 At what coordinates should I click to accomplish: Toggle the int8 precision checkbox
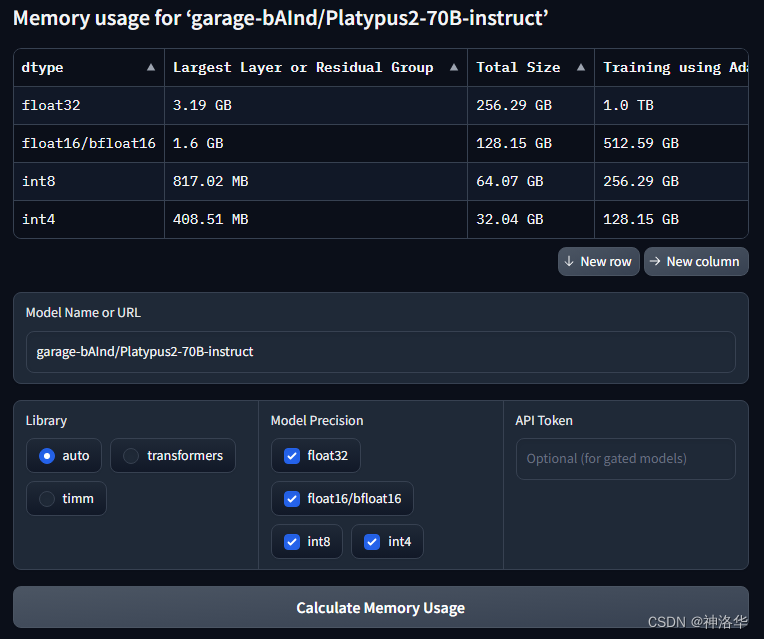click(x=292, y=541)
